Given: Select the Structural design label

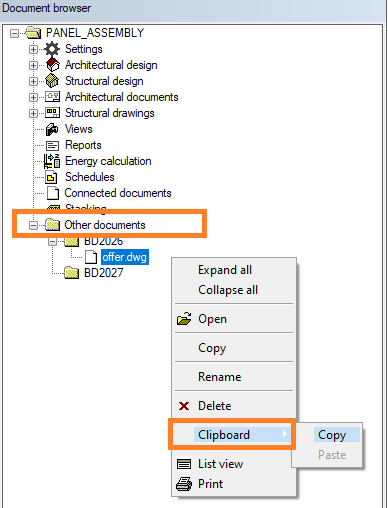Looking at the screenshot, I should pos(104,81).
